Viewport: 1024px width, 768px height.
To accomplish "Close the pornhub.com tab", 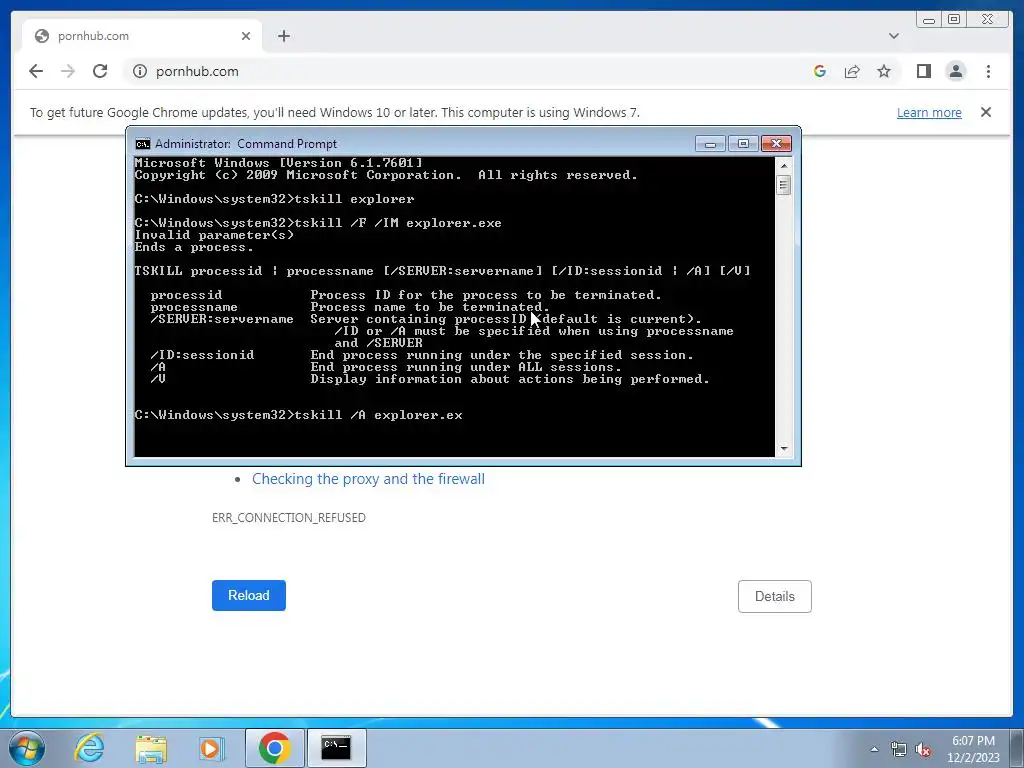I will 246,36.
